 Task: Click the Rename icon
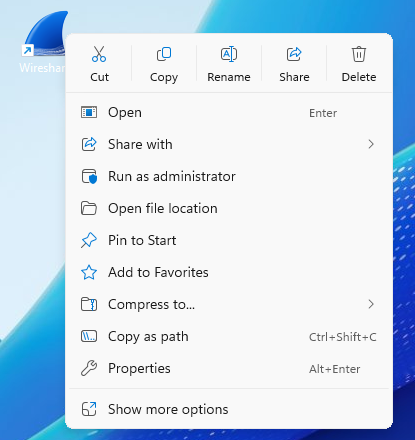coord(229,54)
